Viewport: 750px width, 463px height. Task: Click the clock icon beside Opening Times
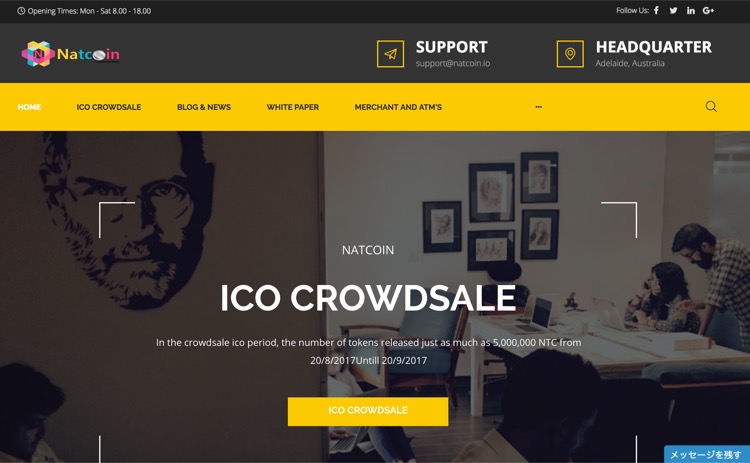21,11
